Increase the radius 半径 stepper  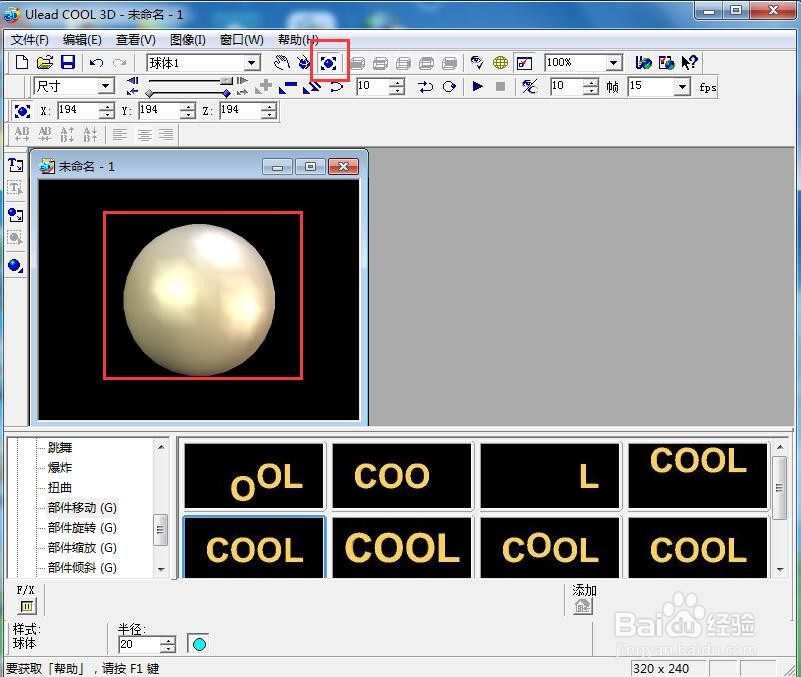pyautogui.click(x=168, y=641)
